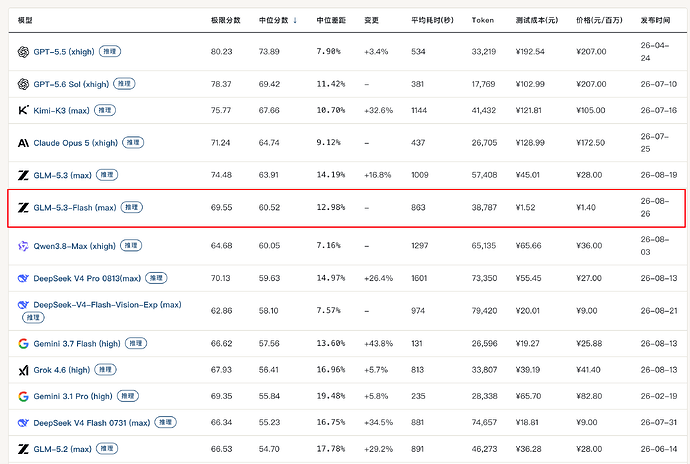690x464 pixels.
Task: Open the GPT-5.6 Sol (xhigh) model link
Action: click(x=71, y=84)
